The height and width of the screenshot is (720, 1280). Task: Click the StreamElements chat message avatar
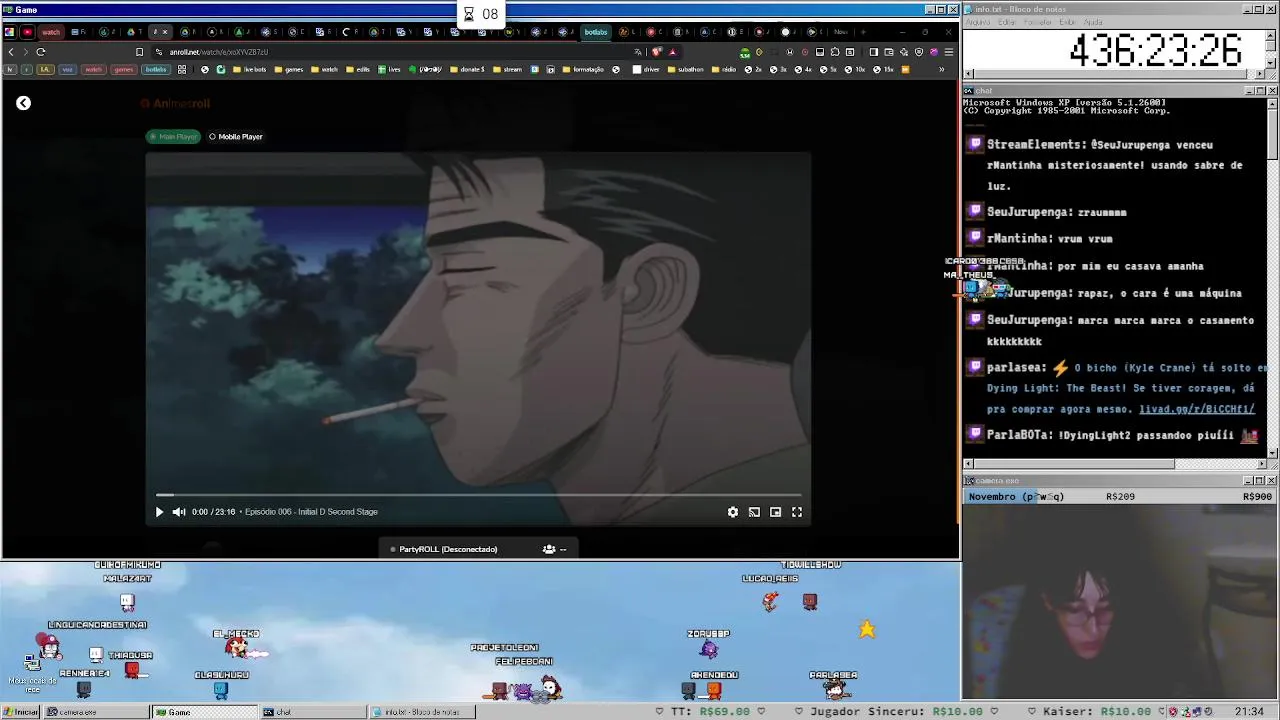pyautogui.click(x=976, y=144)
